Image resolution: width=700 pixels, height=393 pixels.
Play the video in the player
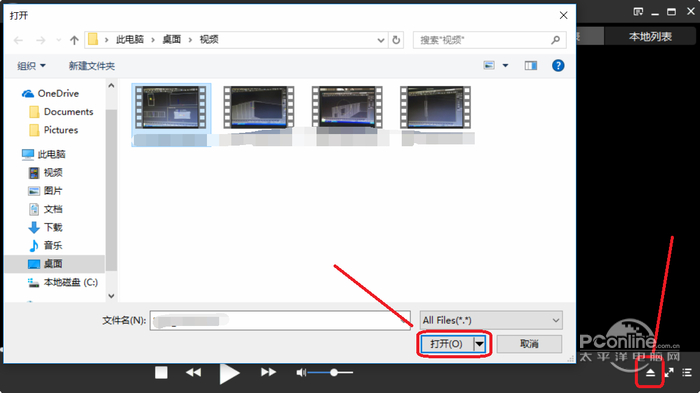pos(229,374)
